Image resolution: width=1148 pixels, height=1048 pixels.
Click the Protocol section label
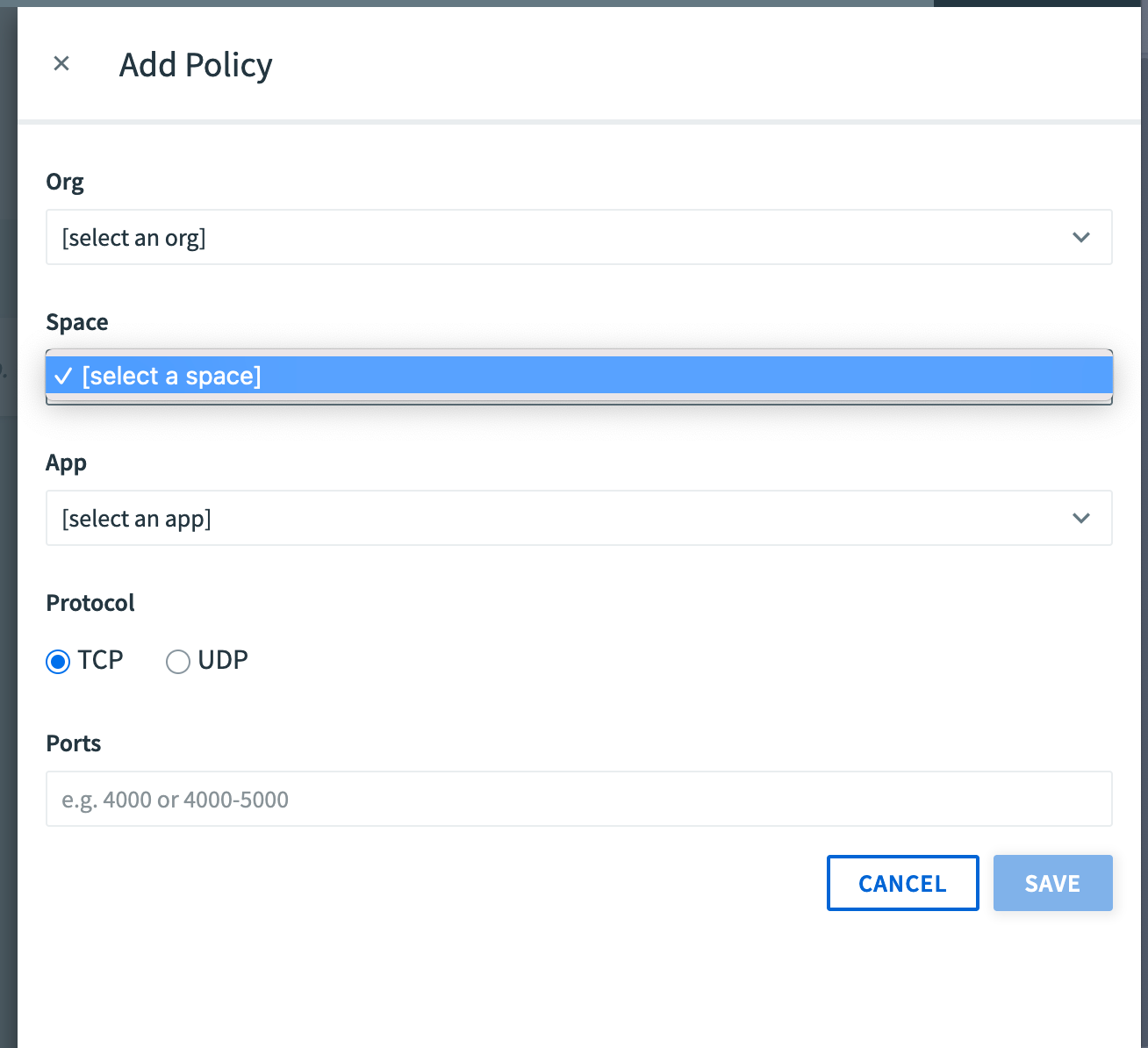(90, 603)
